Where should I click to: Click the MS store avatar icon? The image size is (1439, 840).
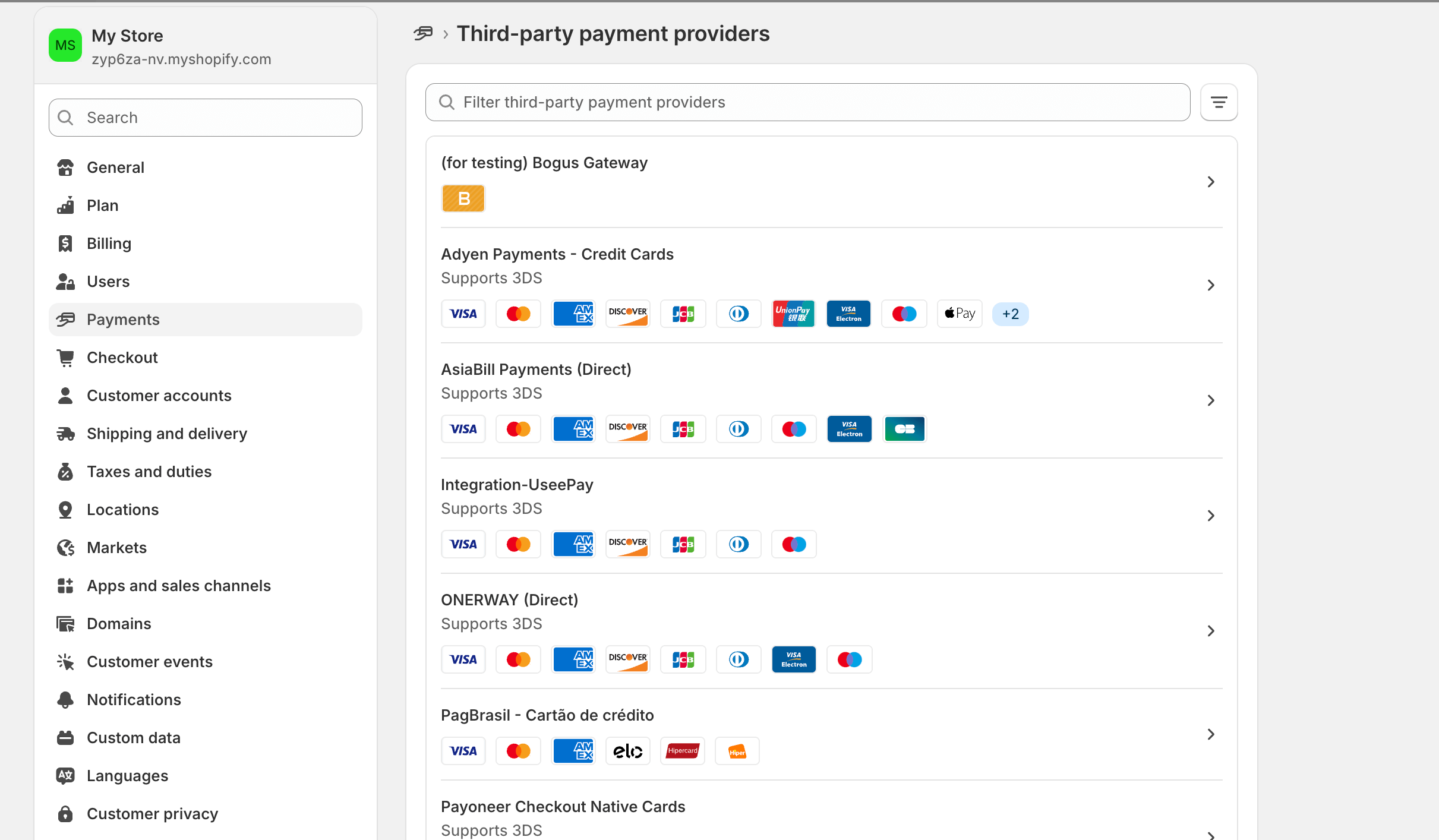point(65,46)
